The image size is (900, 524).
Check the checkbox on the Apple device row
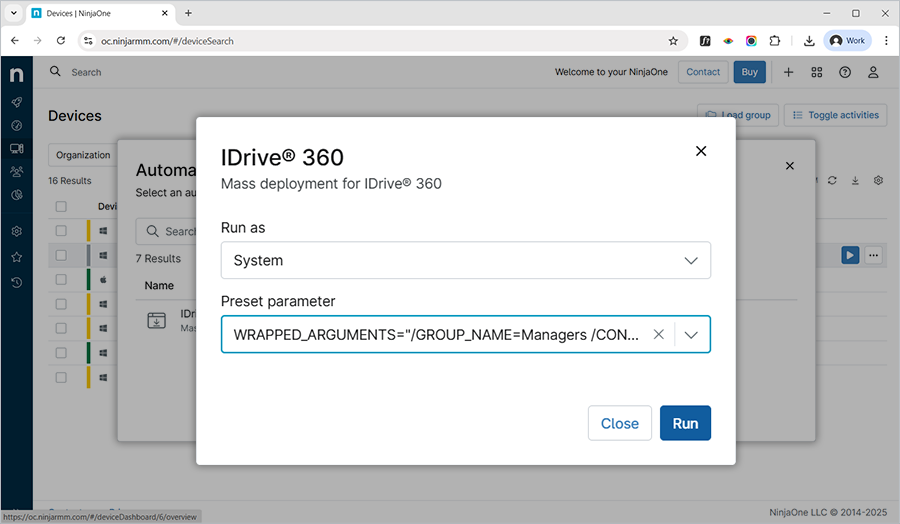tap(61, 280)
